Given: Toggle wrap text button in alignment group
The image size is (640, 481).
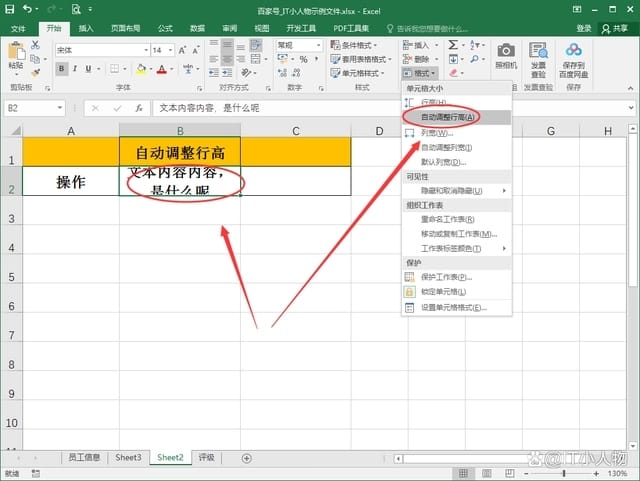Looking at the screenshot, I should pyautogui.click(x=256, y=45).
